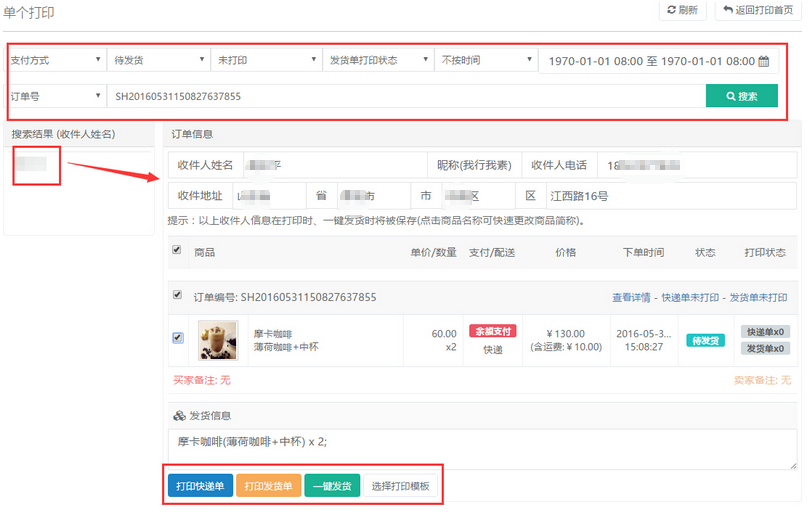Screen dimensions: 808x516
Task: Click the 选择打印模板 button
Action: pos(400,486)
